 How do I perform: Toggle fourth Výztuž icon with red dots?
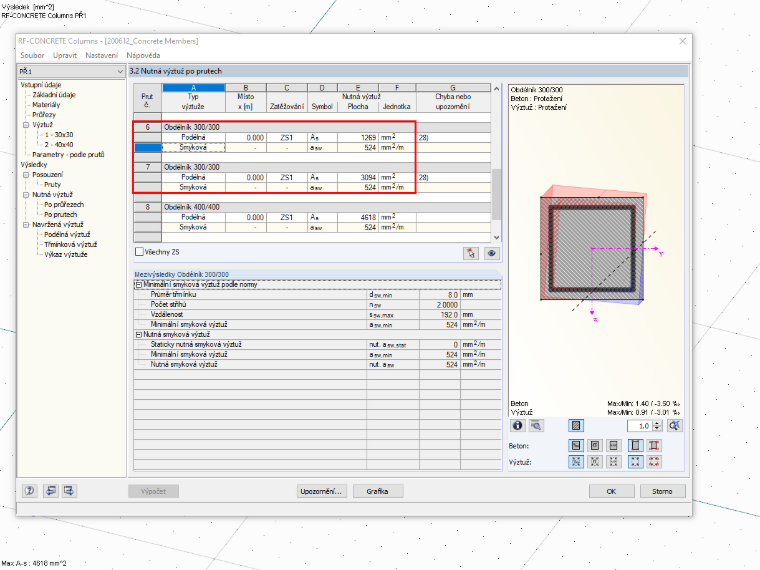(x=635, y=462)
